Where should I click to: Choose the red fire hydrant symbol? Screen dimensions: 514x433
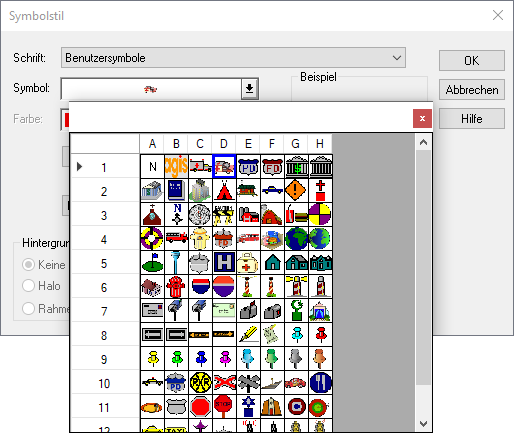[x=176, y=286]
